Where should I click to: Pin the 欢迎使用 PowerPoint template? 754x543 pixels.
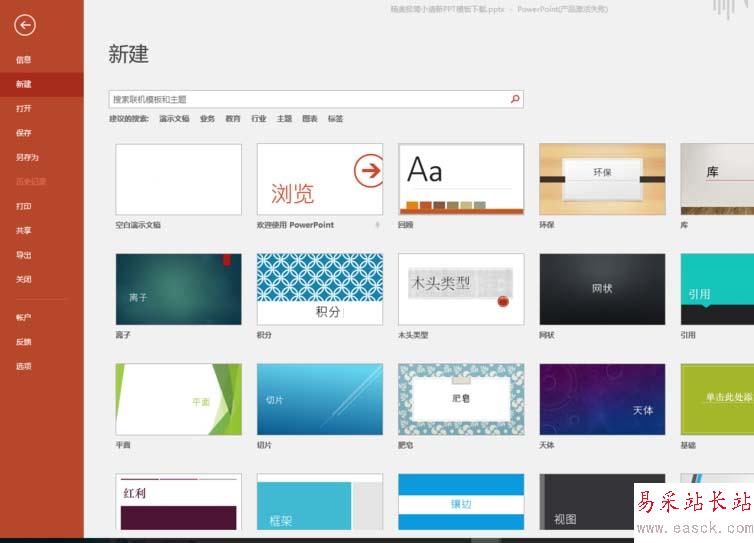point(377,225)
